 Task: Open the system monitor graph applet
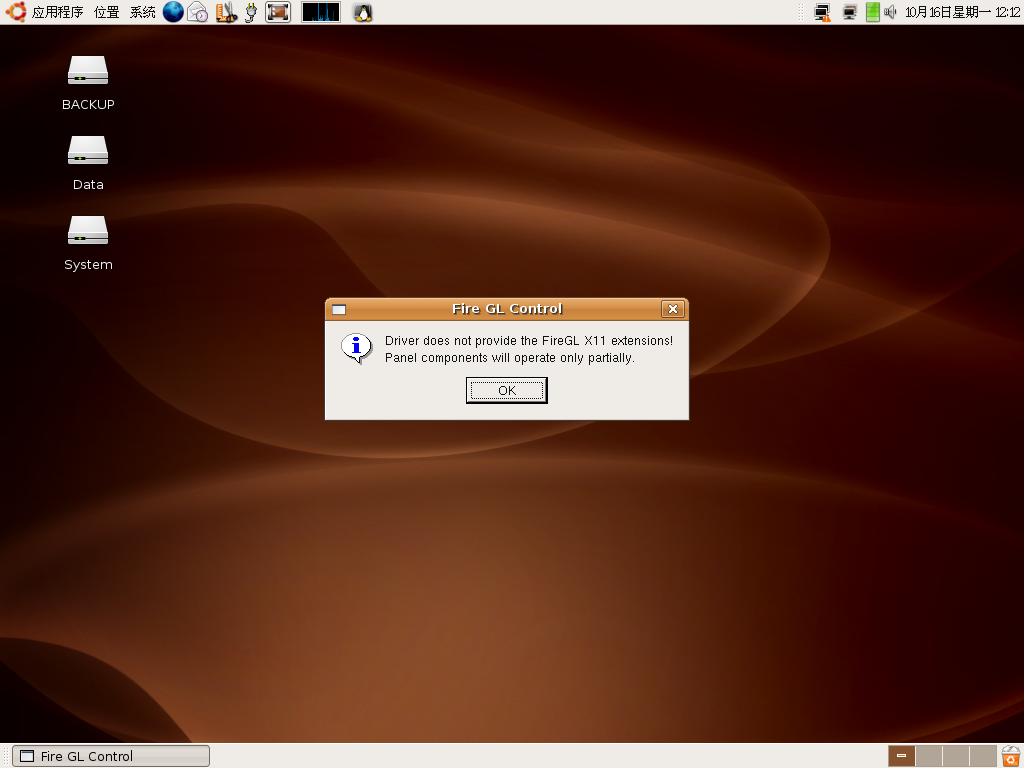click(321, 12)
